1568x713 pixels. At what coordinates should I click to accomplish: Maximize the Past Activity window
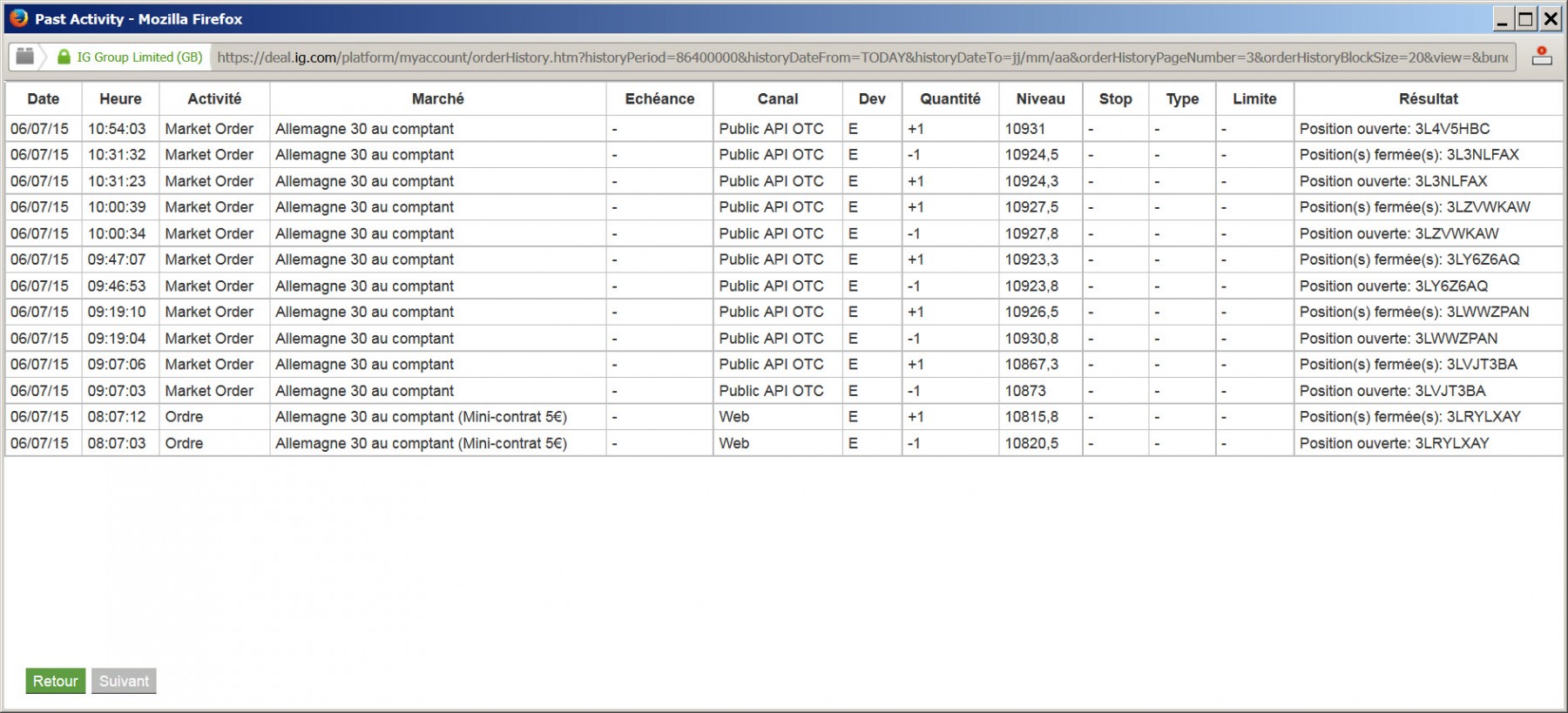(x=1526, y=18)
